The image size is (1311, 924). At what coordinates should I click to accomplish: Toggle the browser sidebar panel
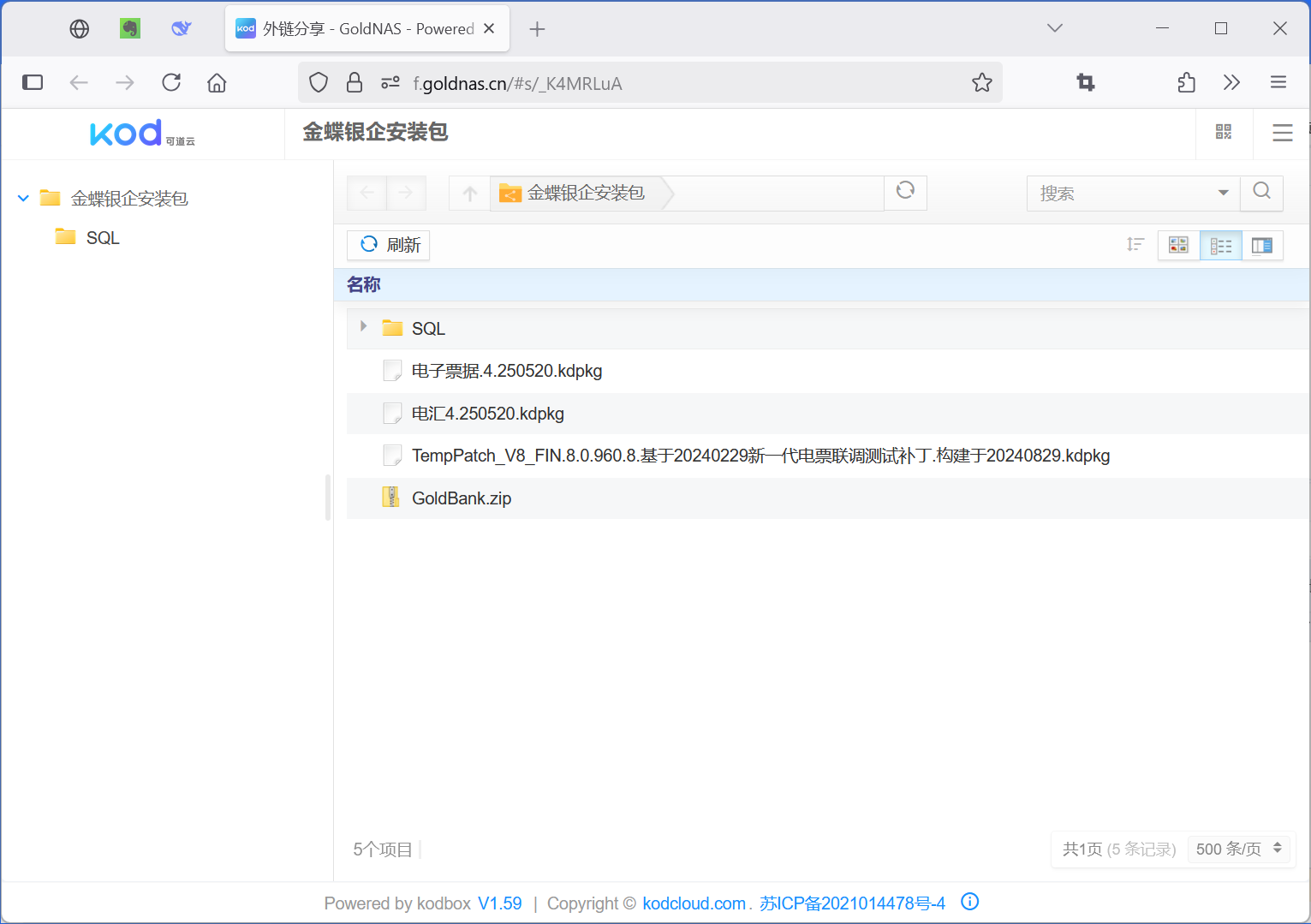coord(33,82)
